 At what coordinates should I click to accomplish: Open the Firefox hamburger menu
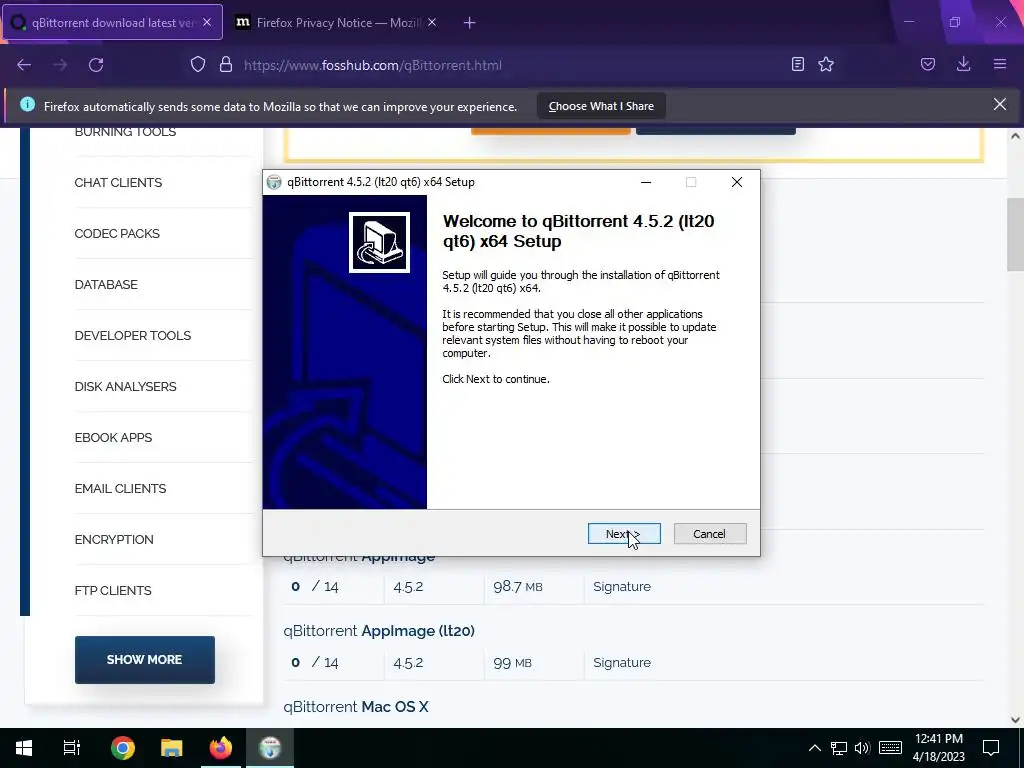pyautogui.click(x=1000, y=64)
